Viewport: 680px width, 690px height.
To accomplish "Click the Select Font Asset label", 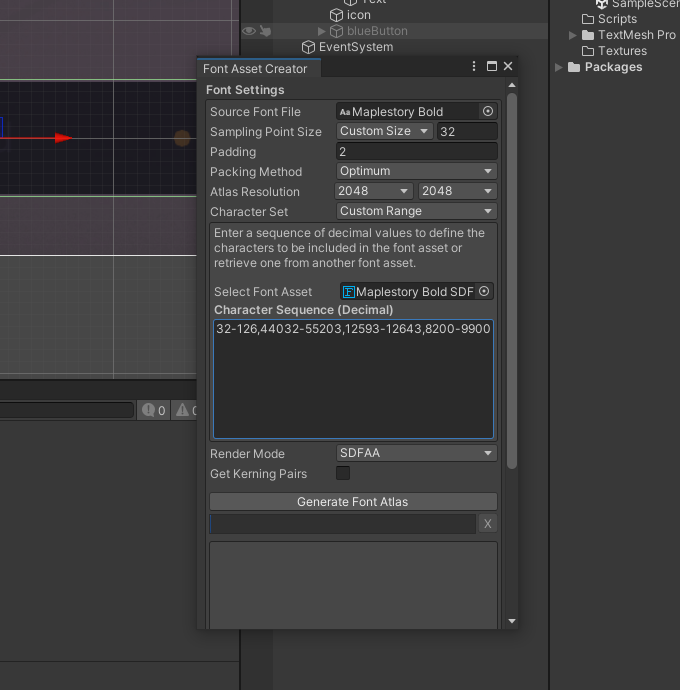I will 263,292.
